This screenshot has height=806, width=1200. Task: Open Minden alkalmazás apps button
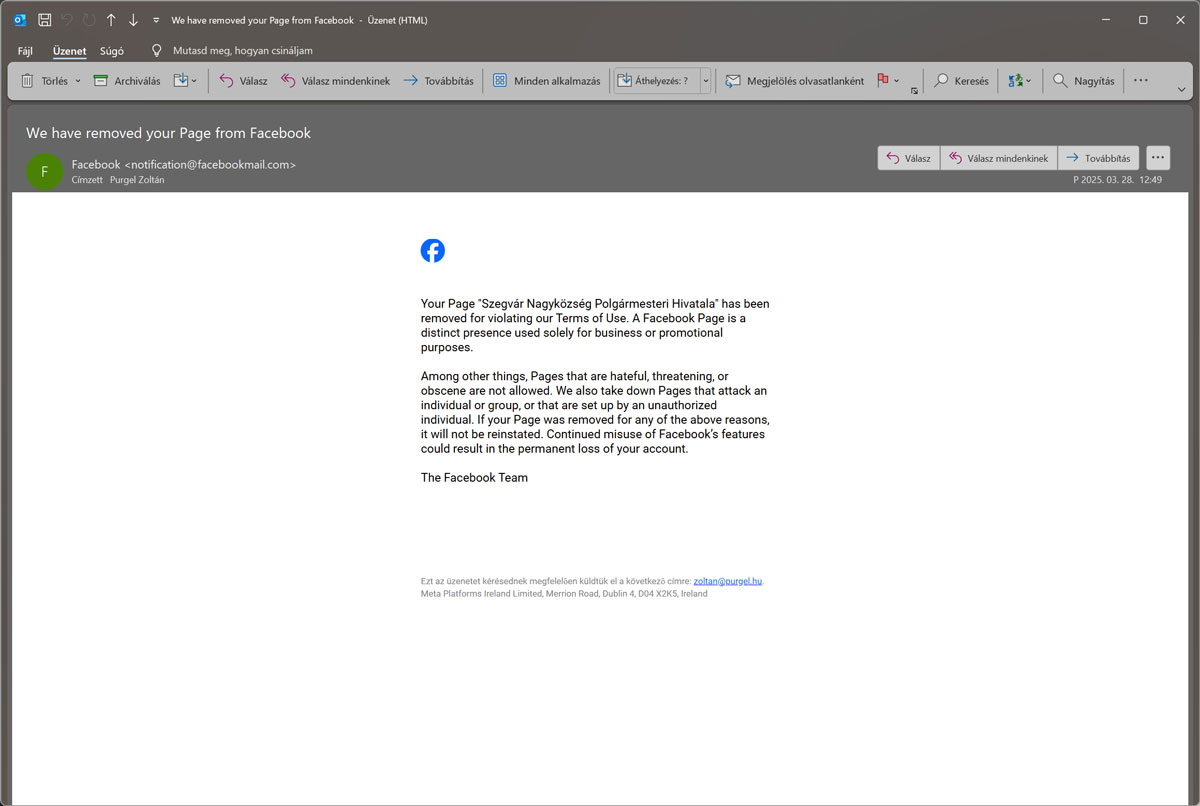(x=546, y=81)
